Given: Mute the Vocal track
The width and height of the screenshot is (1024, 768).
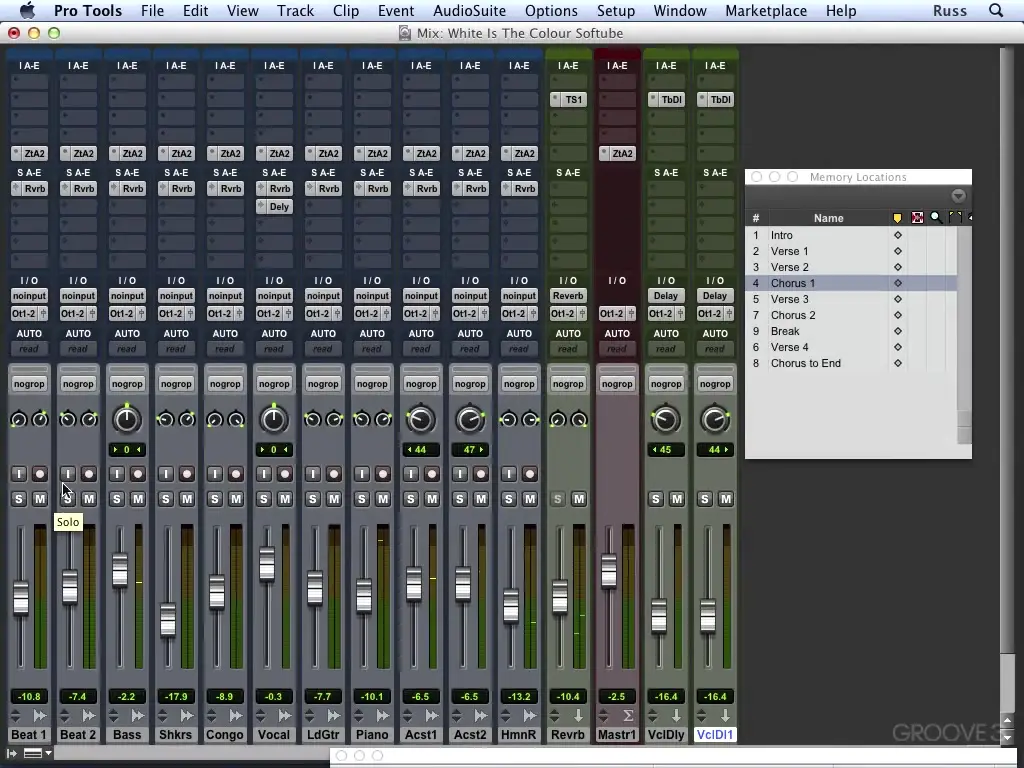Looking at the screenshot, I should [x=285, y=499].
